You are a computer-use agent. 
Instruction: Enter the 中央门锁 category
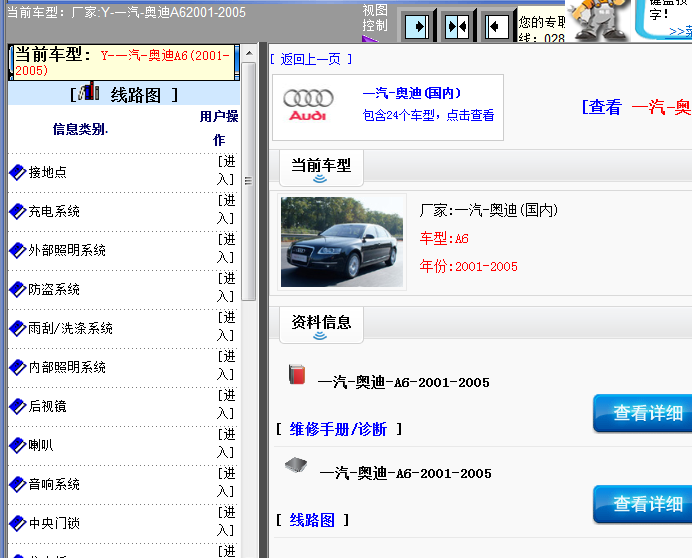[x=226, y=521]
